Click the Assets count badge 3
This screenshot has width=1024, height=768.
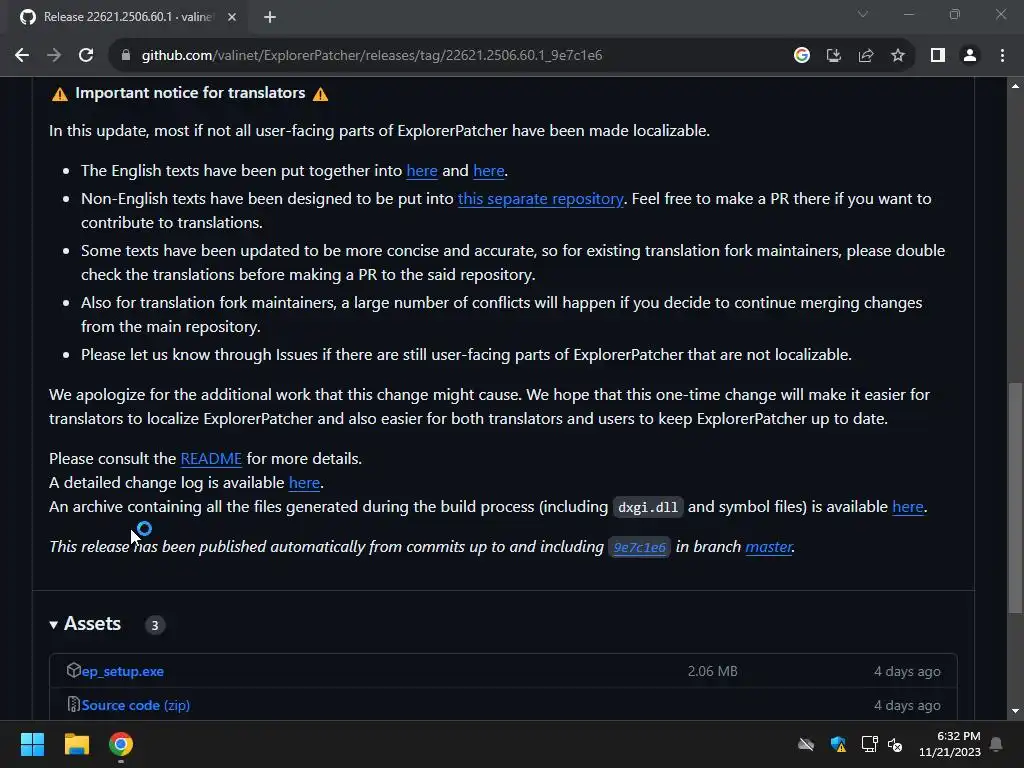click(155, 626)
